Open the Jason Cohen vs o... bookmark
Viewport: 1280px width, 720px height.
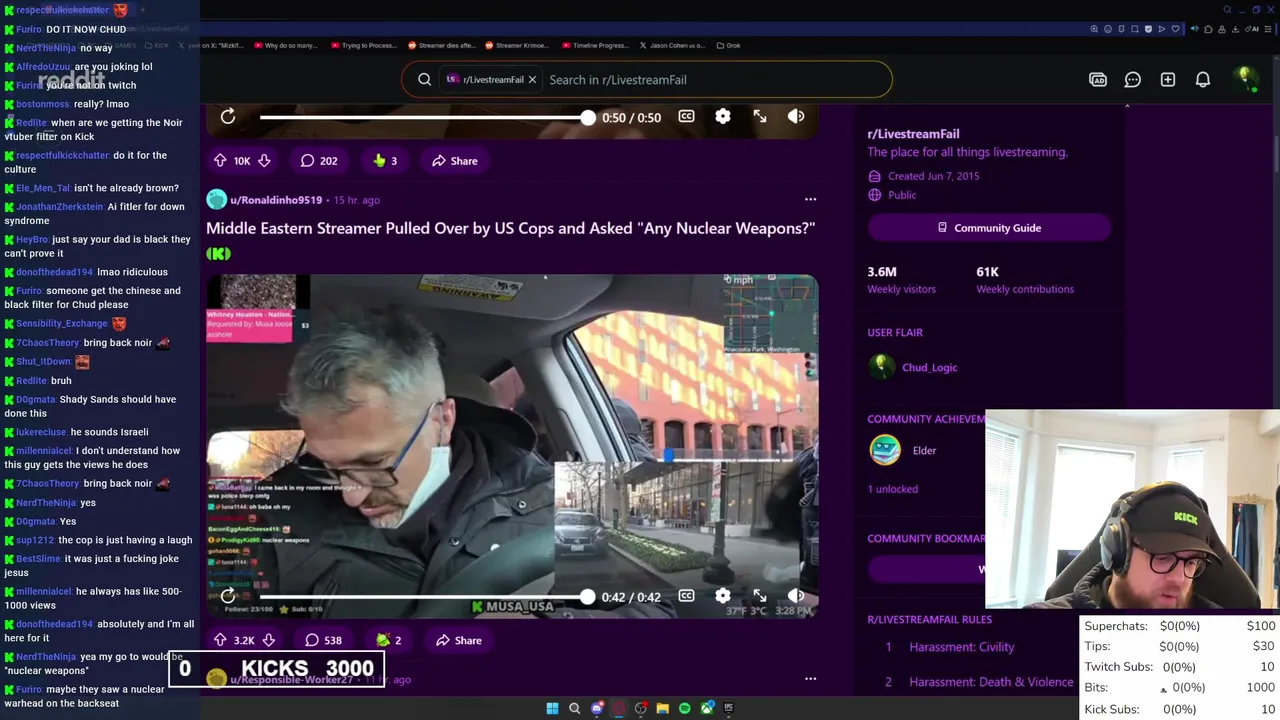672,45
